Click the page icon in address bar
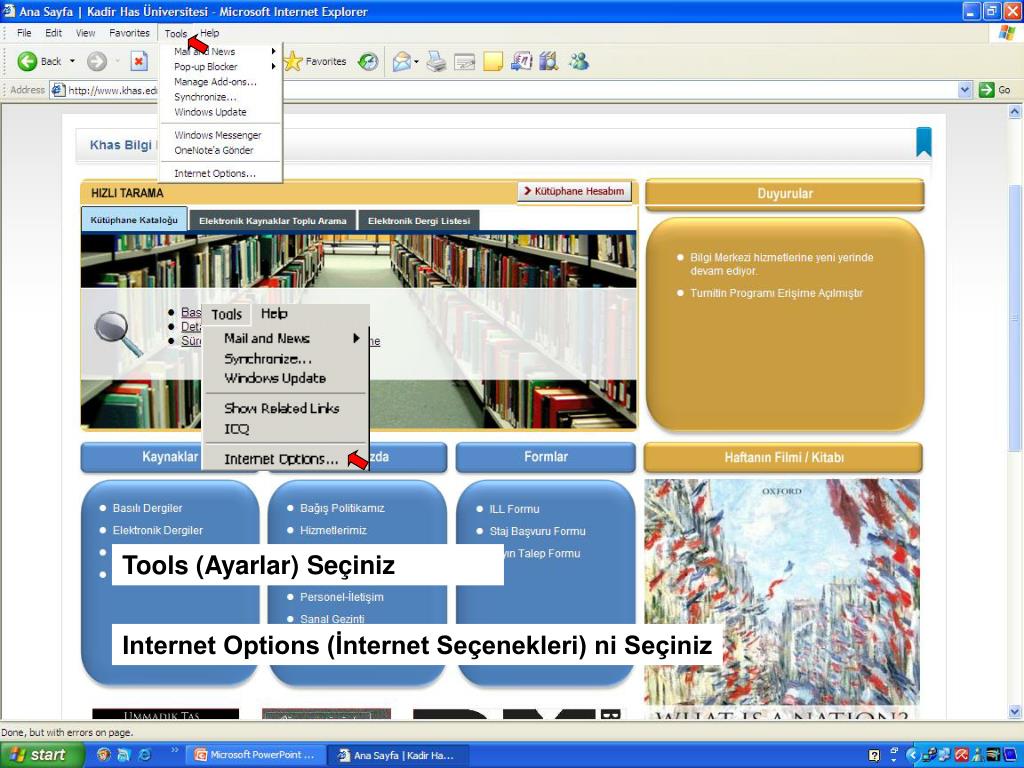 [x=58, y=90]
